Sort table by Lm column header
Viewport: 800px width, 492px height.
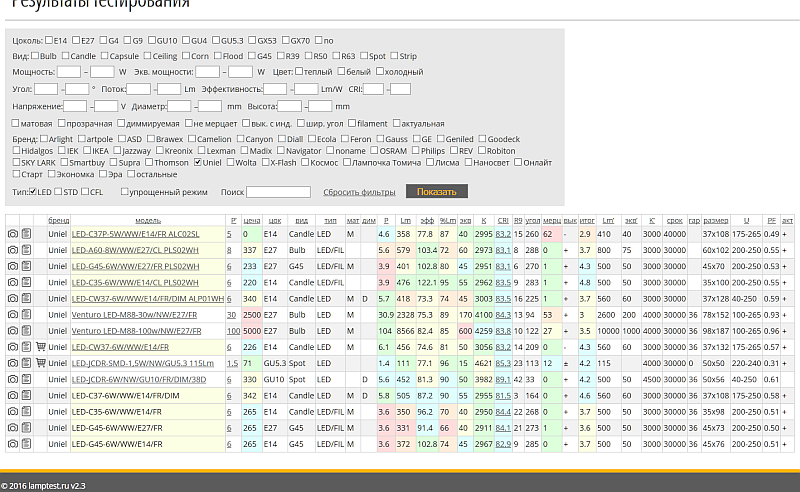(x=406, y=220)
